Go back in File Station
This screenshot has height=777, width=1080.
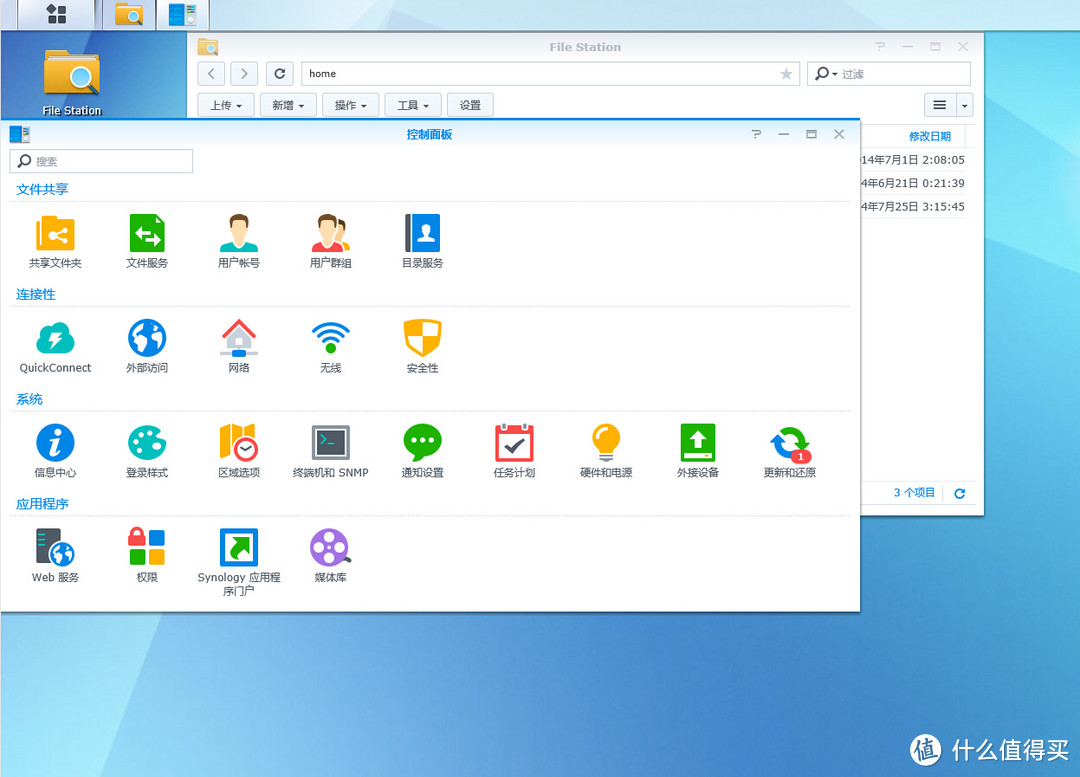211,74
